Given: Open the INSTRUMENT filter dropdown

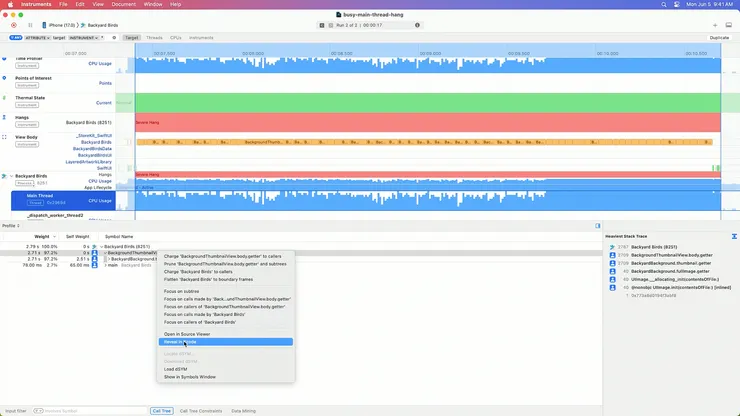Looking at the screenshot, I should click(84, 38).
